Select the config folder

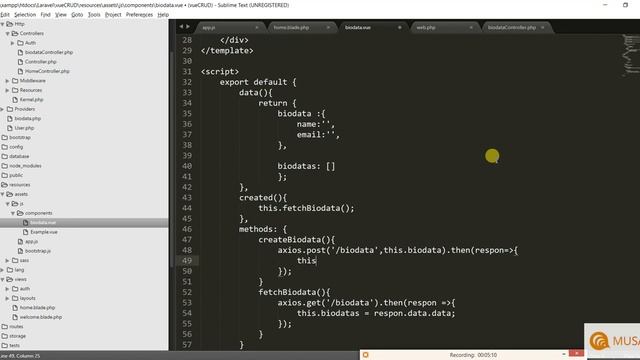click(x=16, y=147)
